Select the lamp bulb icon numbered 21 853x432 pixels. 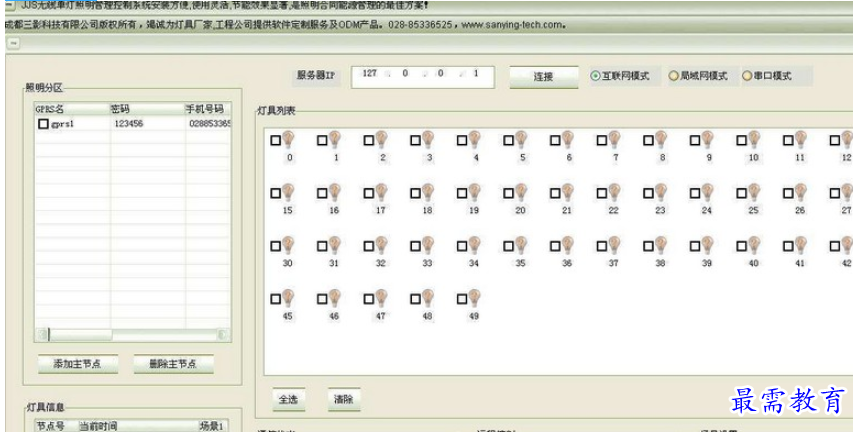568,192
